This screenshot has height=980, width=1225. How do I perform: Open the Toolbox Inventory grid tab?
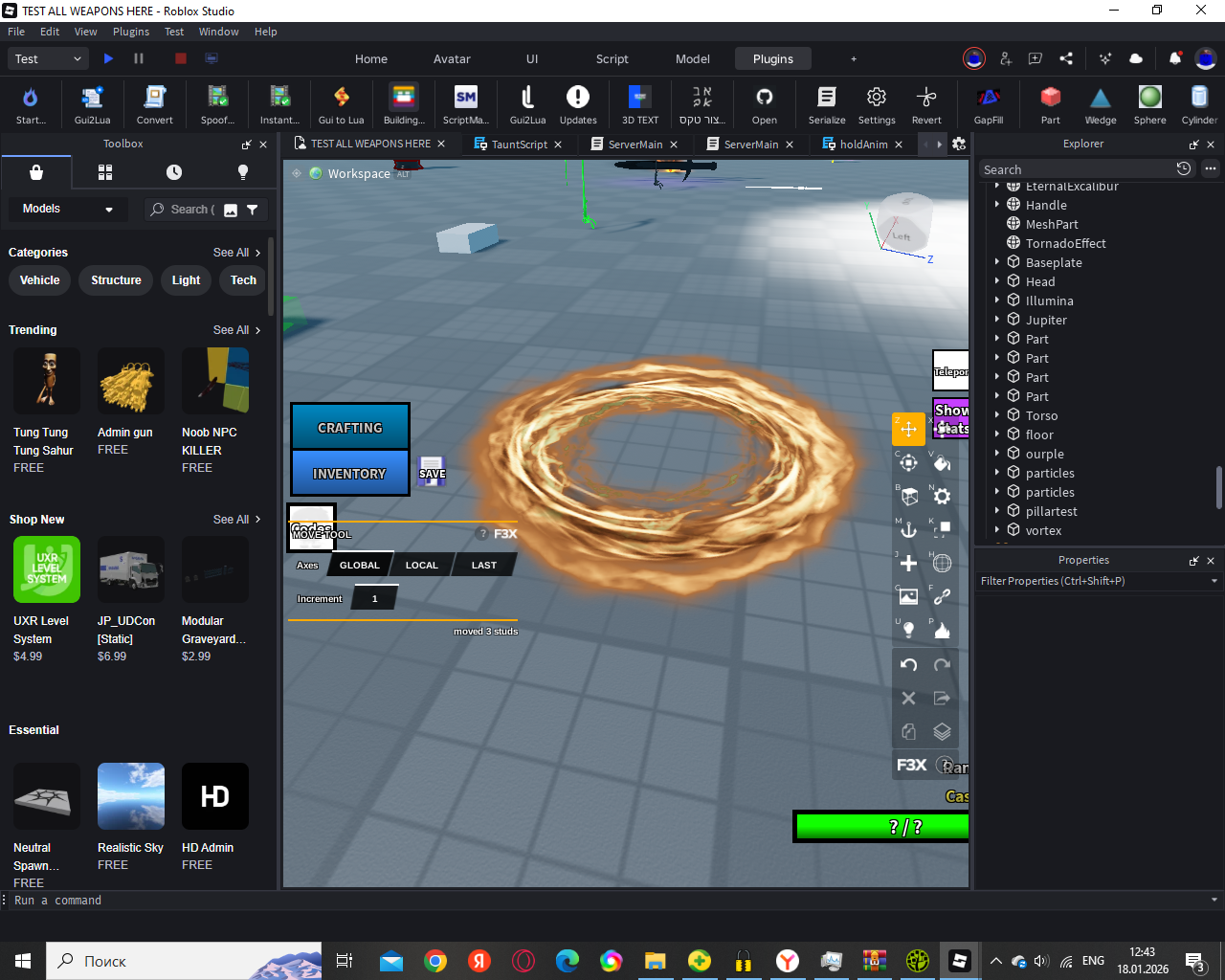pyautogui.click(x=105, y=172)
